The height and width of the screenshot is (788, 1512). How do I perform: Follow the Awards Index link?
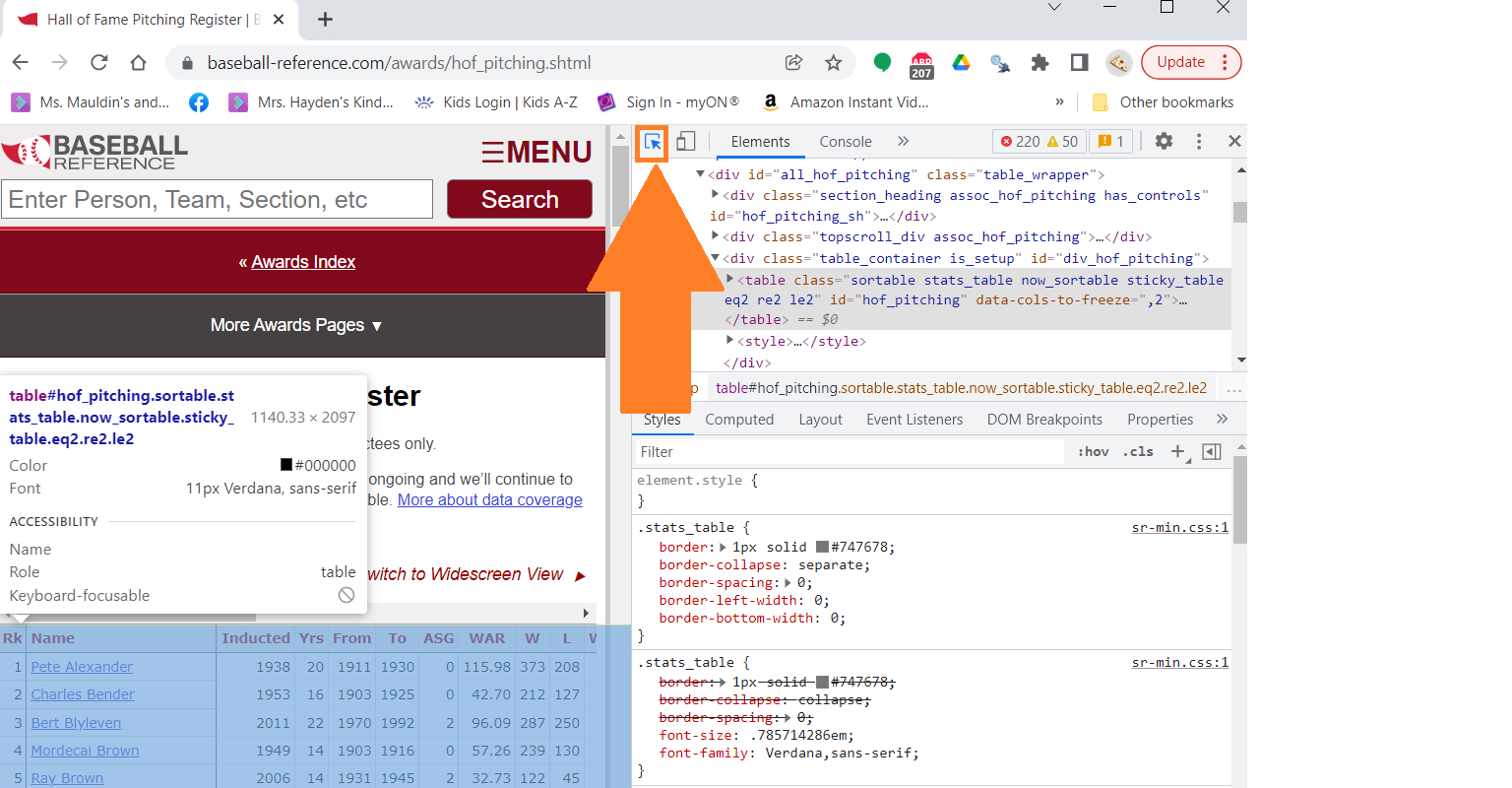click(x=303, y=262)
